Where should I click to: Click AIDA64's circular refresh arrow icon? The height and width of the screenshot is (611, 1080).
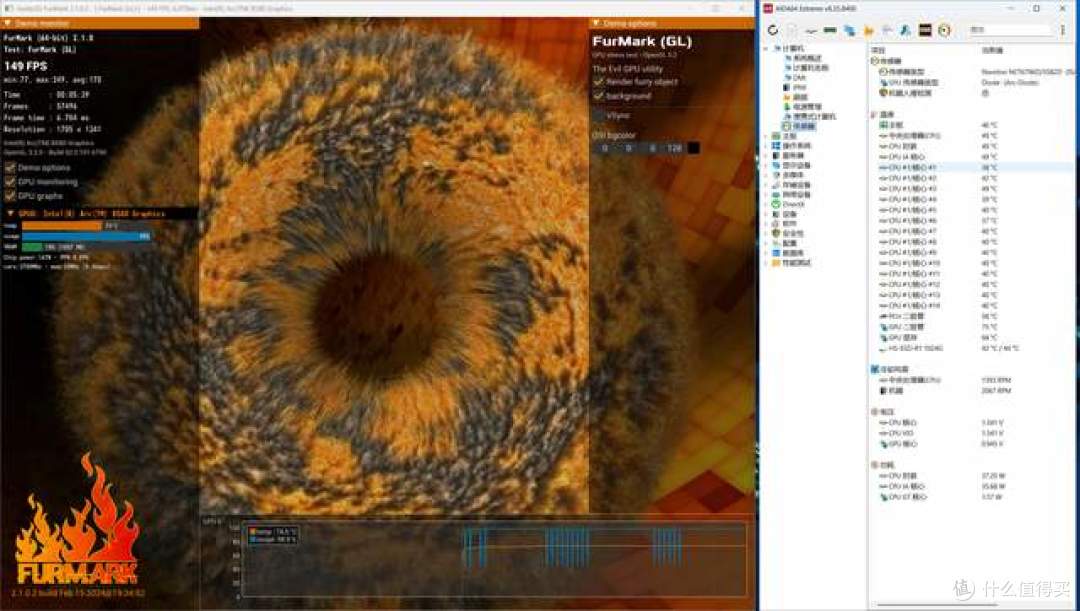pyautogui.click(x=773, y=30)
